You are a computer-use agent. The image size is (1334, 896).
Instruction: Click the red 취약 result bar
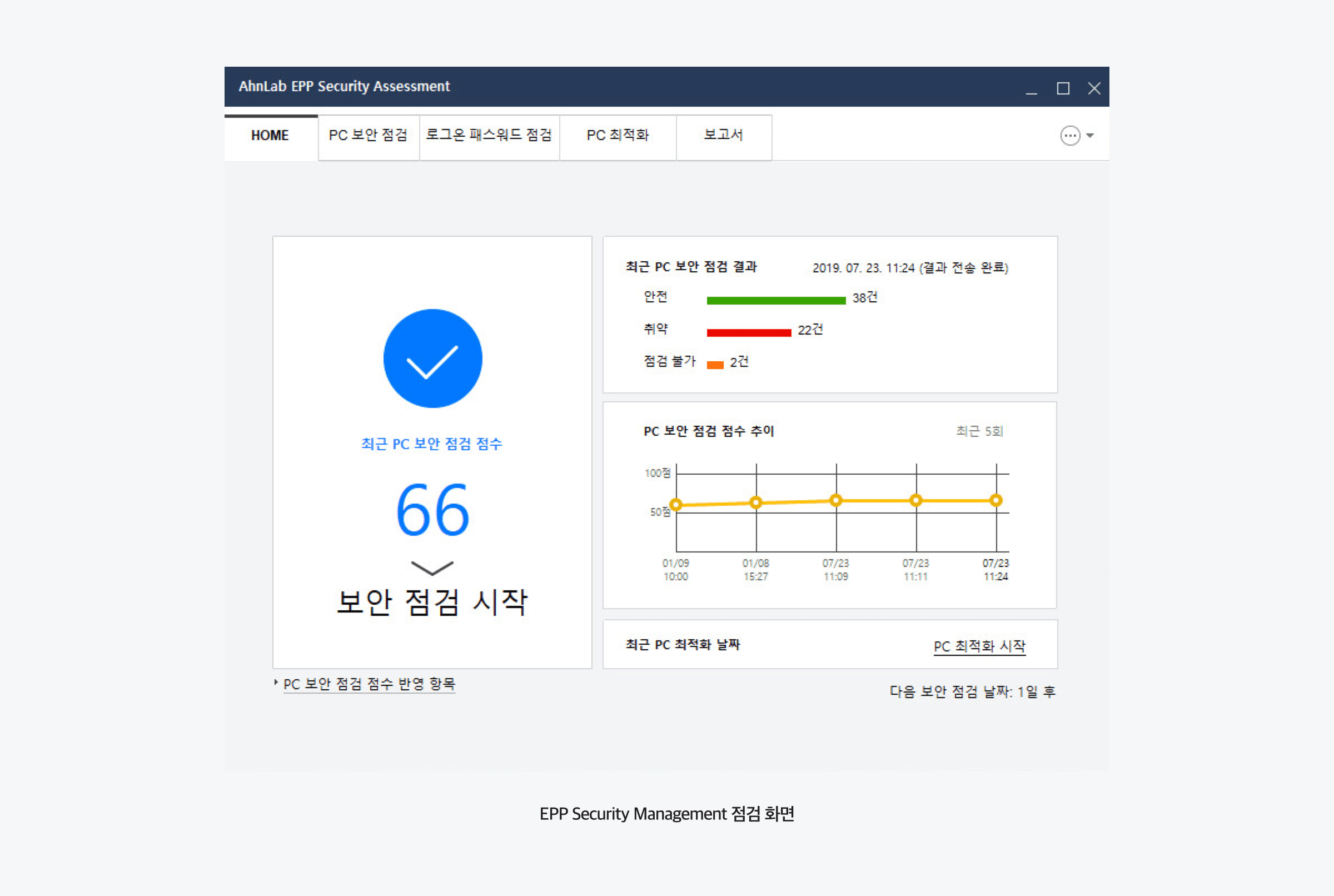click(x=748, y=332)
